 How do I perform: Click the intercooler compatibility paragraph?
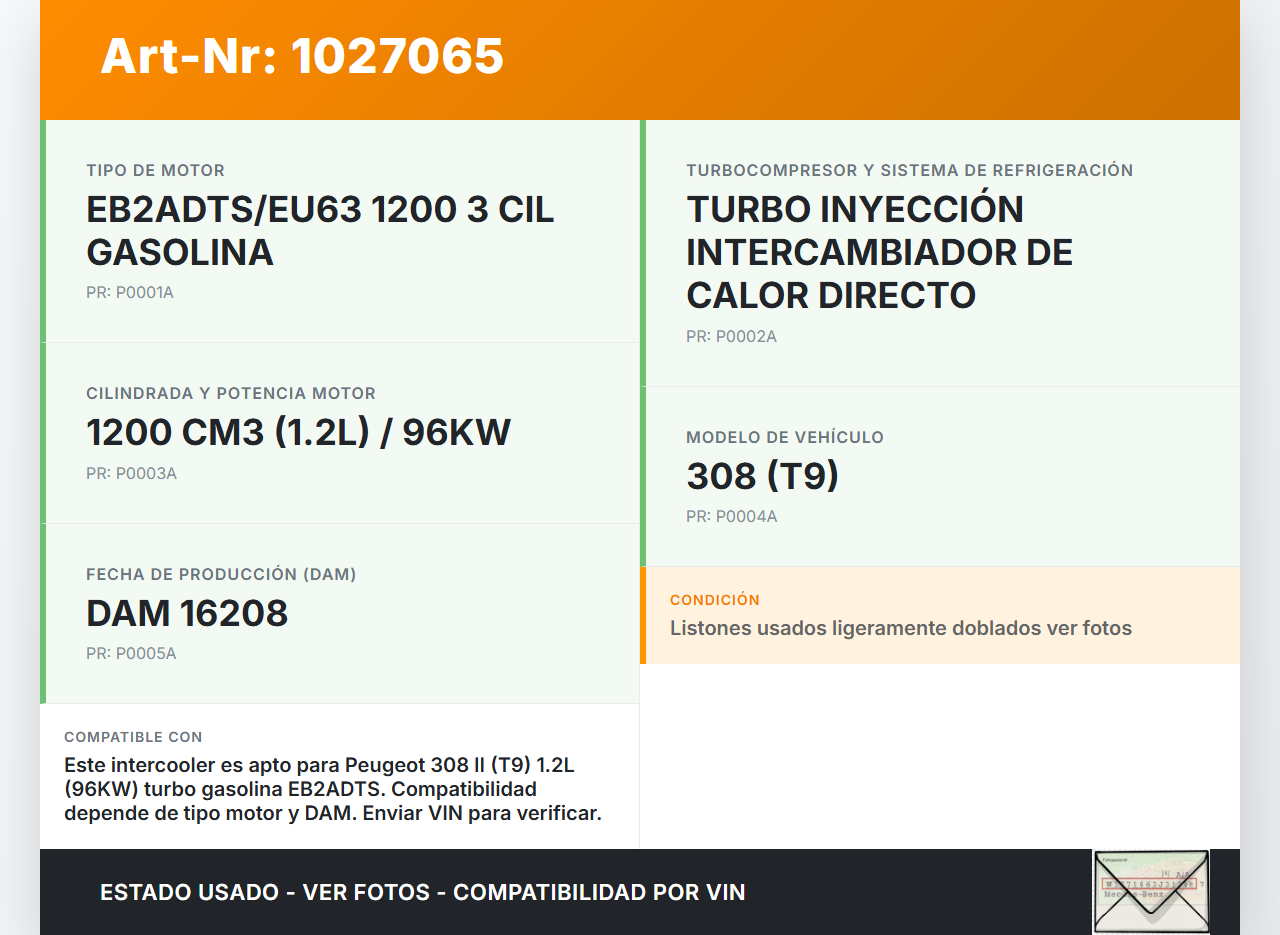click(x=332, y=789)
